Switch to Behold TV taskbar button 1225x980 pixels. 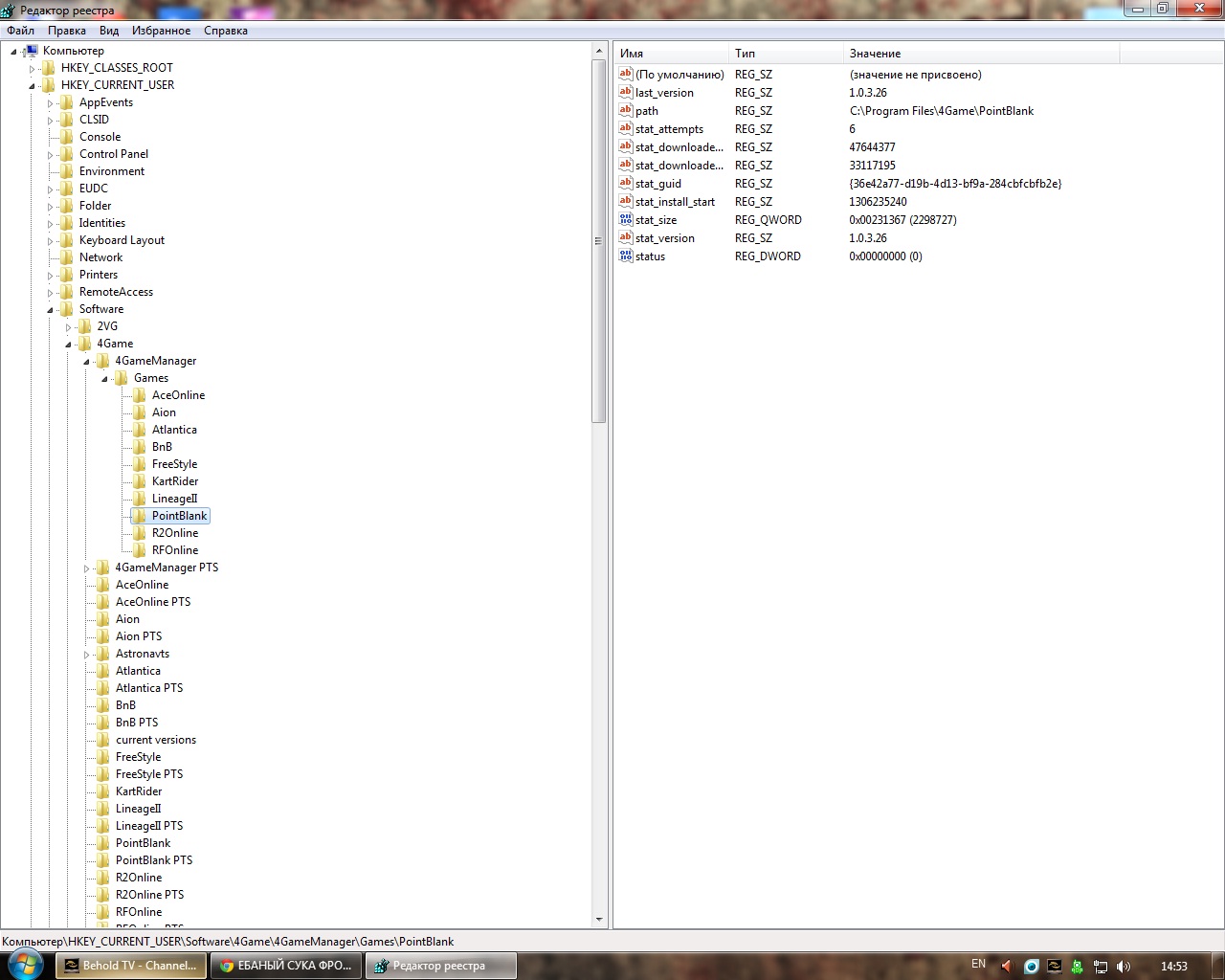(x=130, y=966)
